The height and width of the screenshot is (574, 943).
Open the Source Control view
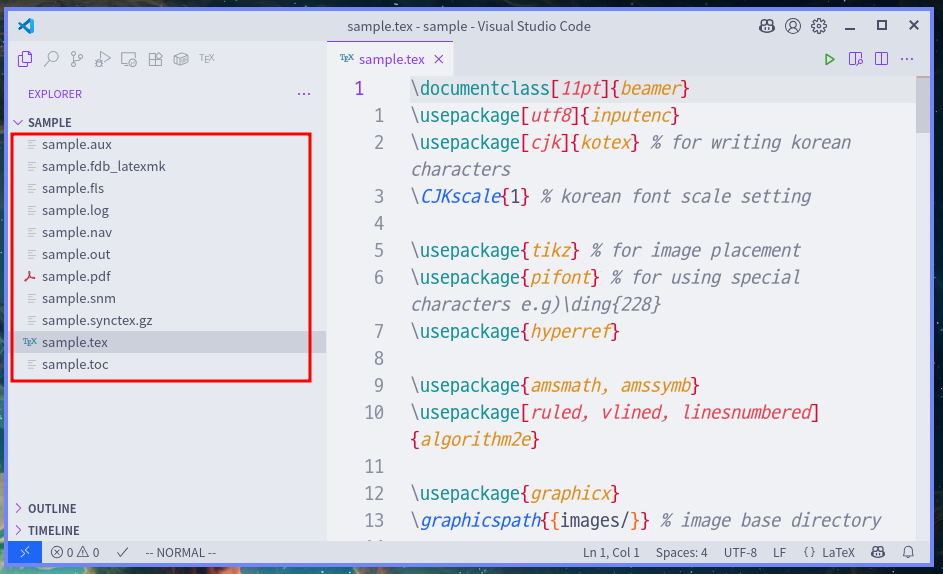(x=77, y=59)
